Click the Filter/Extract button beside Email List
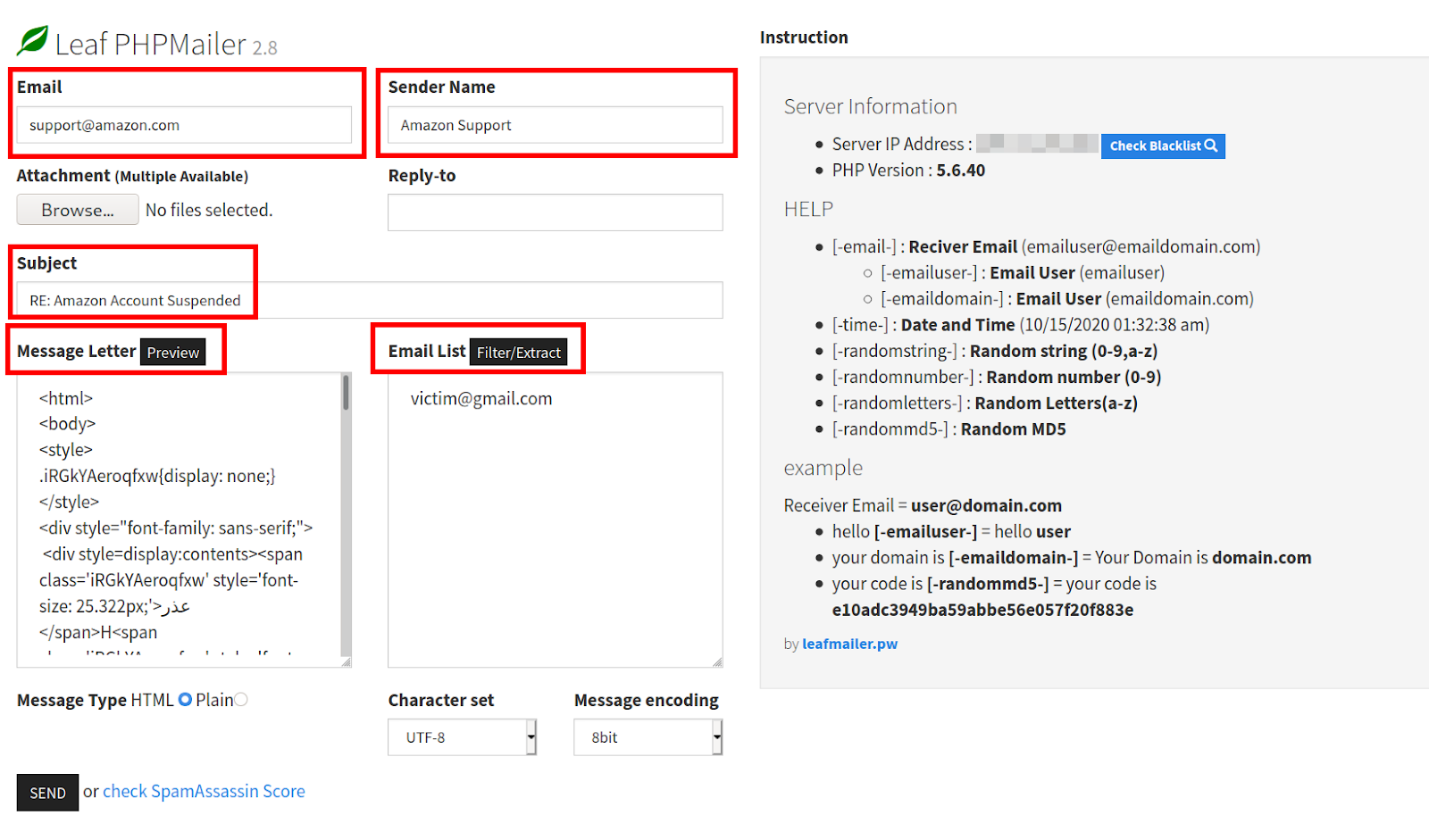Viewport: 1429px width, 840px height. pos(519,353)
